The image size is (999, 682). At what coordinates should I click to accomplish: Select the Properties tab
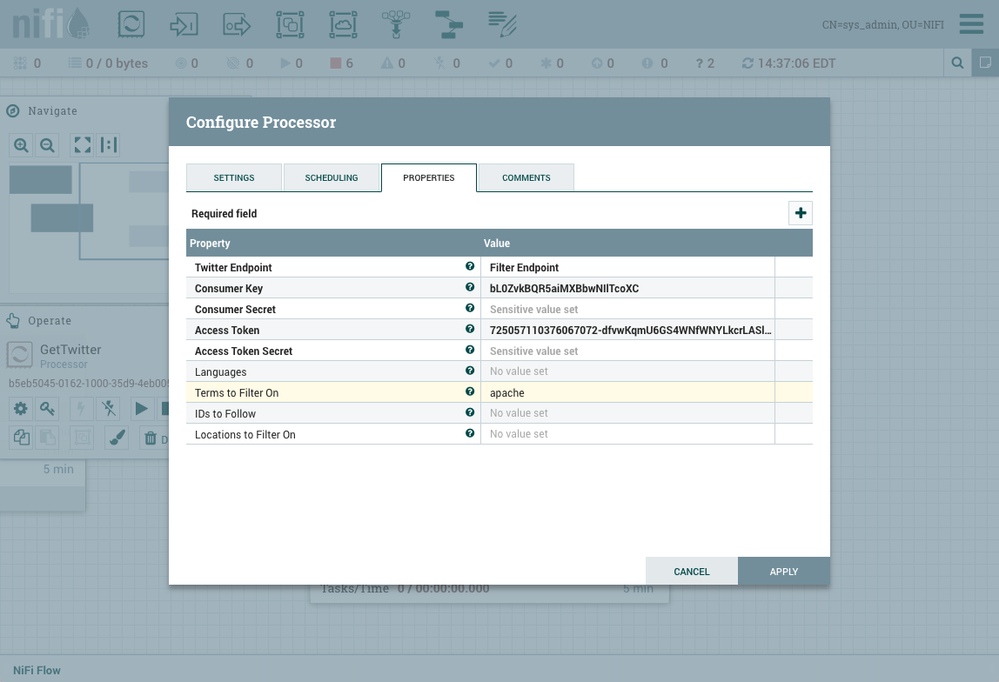pos(429,178)
